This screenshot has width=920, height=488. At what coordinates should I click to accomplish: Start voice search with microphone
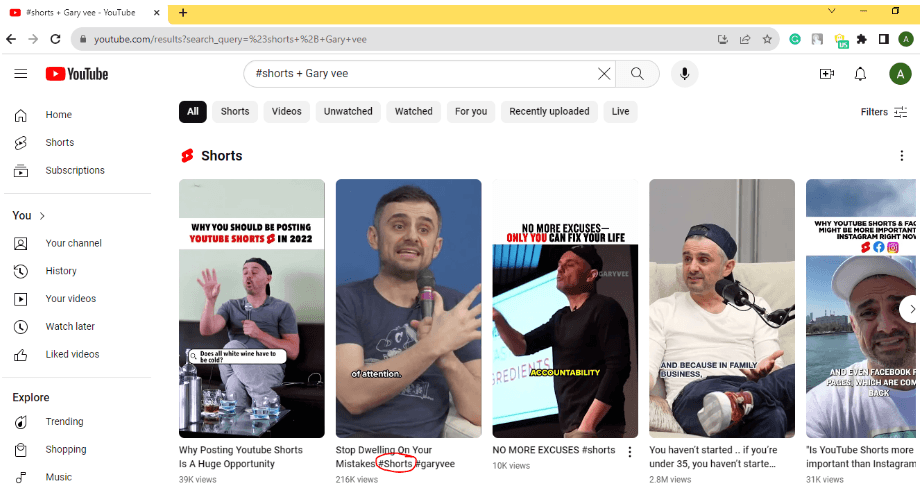pos(684,74)
